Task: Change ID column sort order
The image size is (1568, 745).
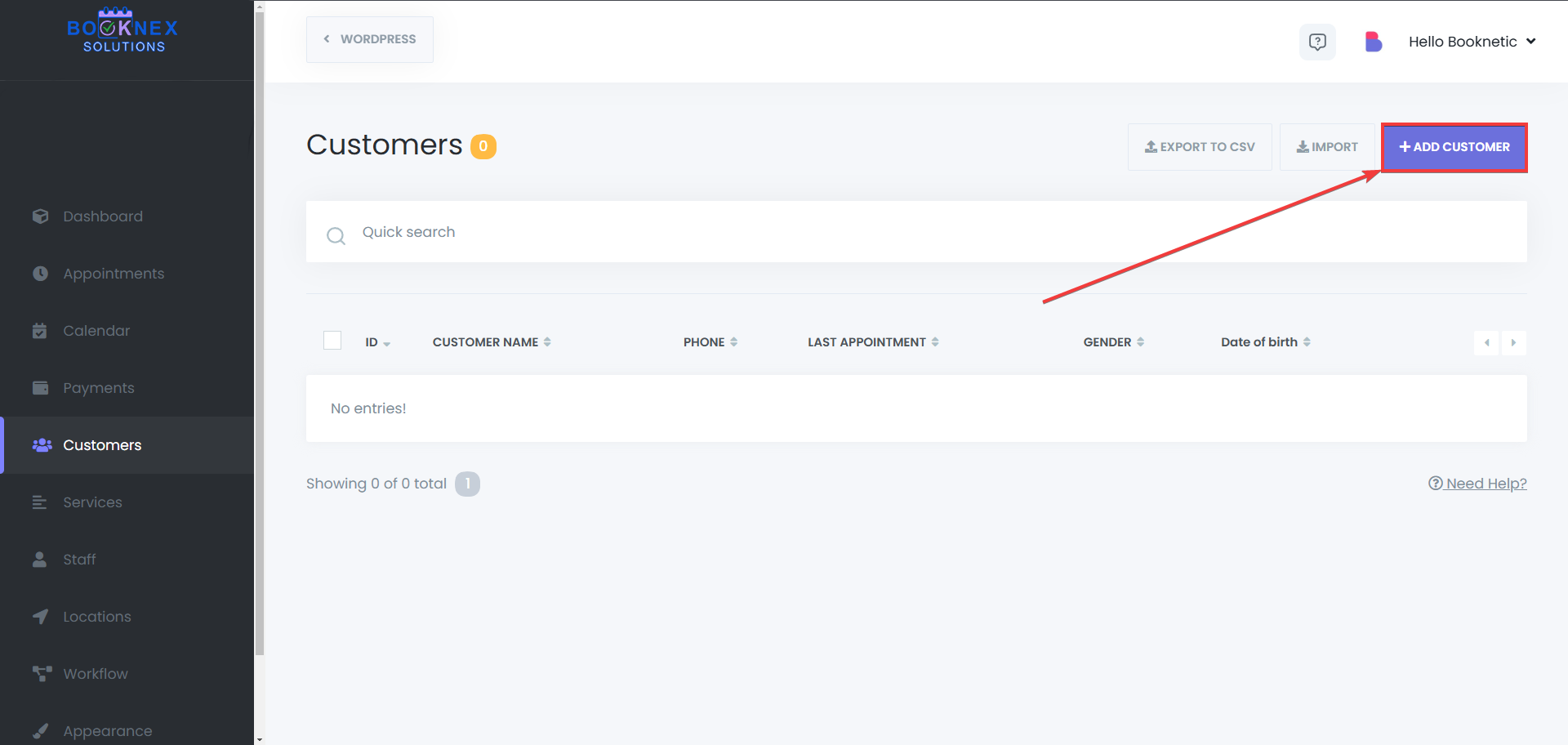Action: coord(387,343)
